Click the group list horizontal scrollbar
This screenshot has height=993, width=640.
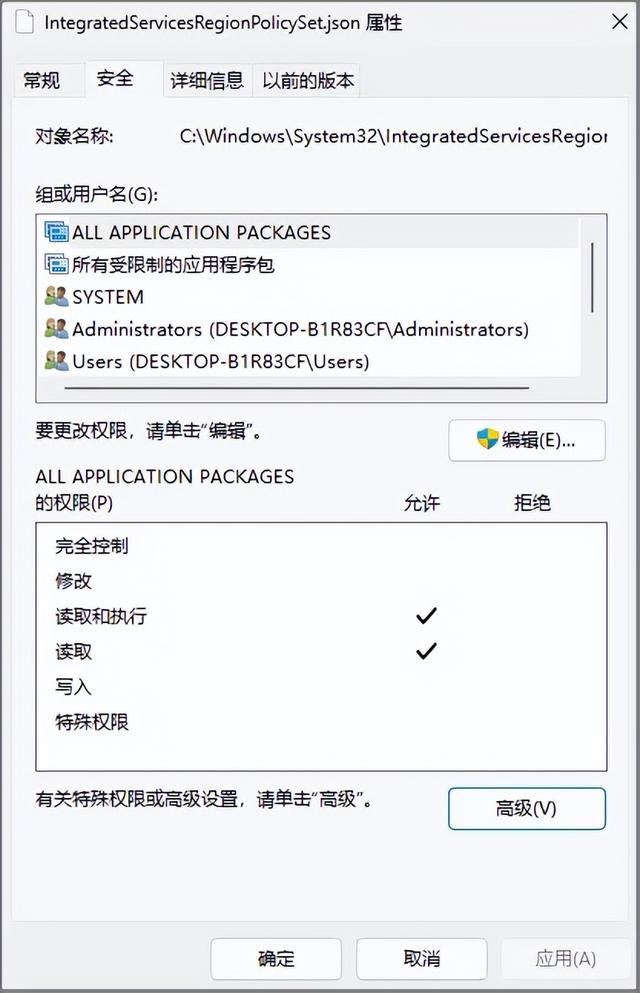[297, 388]
